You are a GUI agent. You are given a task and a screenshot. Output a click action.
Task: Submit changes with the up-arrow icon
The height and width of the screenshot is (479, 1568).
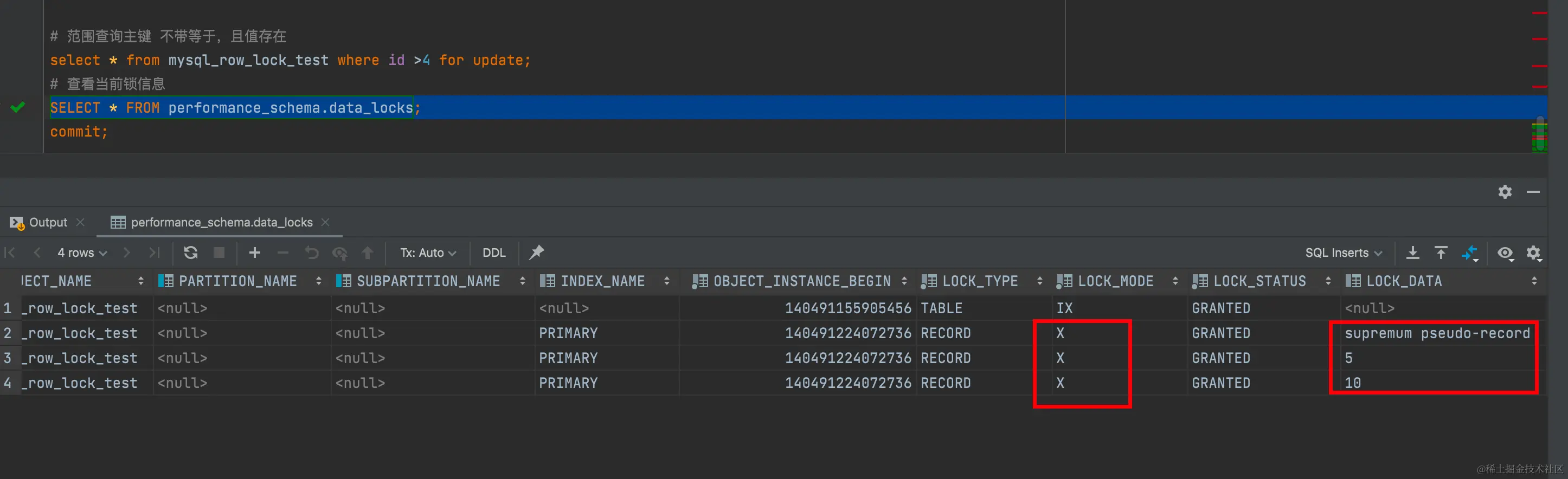pyautogui.click(x=368, y=253)
